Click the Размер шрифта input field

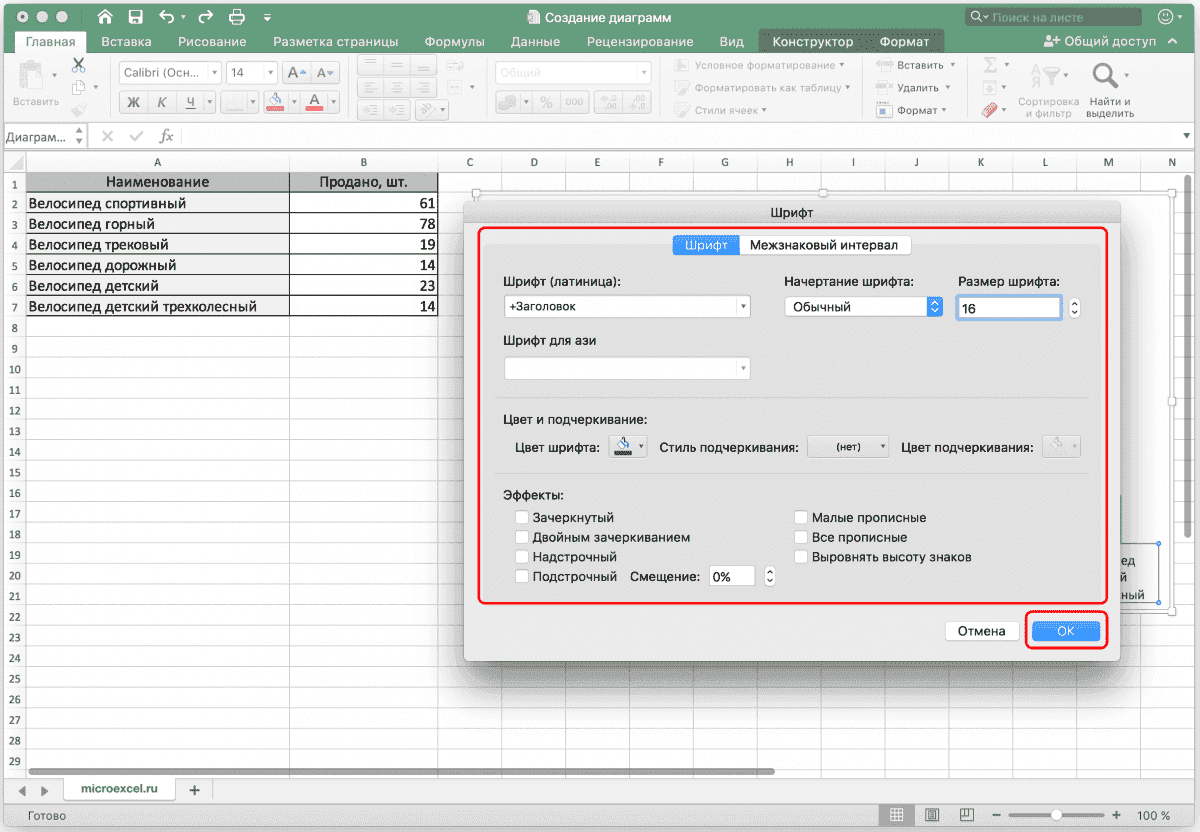[1008, 309]
